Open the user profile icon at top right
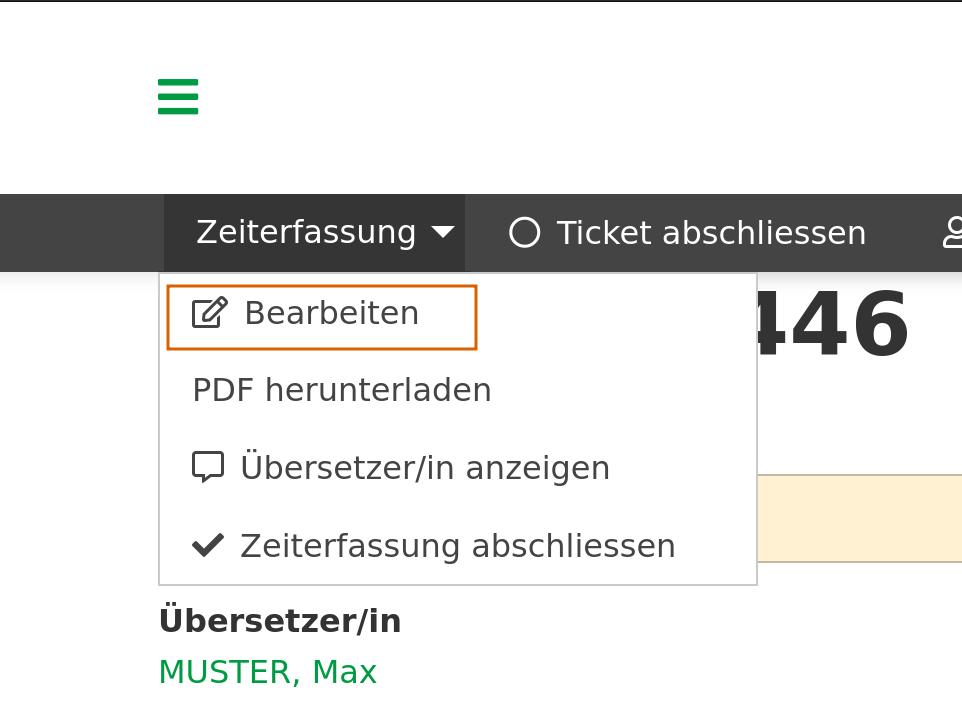Screen dimensions: 962x710 pyautogui.click(x=956, y=232)
